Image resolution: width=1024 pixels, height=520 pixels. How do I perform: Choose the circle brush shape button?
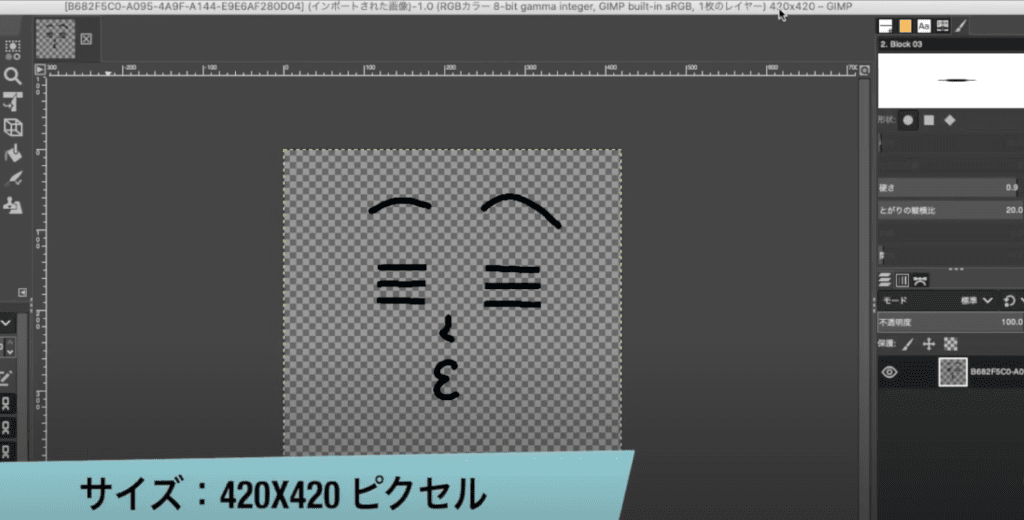click(908, 120)
